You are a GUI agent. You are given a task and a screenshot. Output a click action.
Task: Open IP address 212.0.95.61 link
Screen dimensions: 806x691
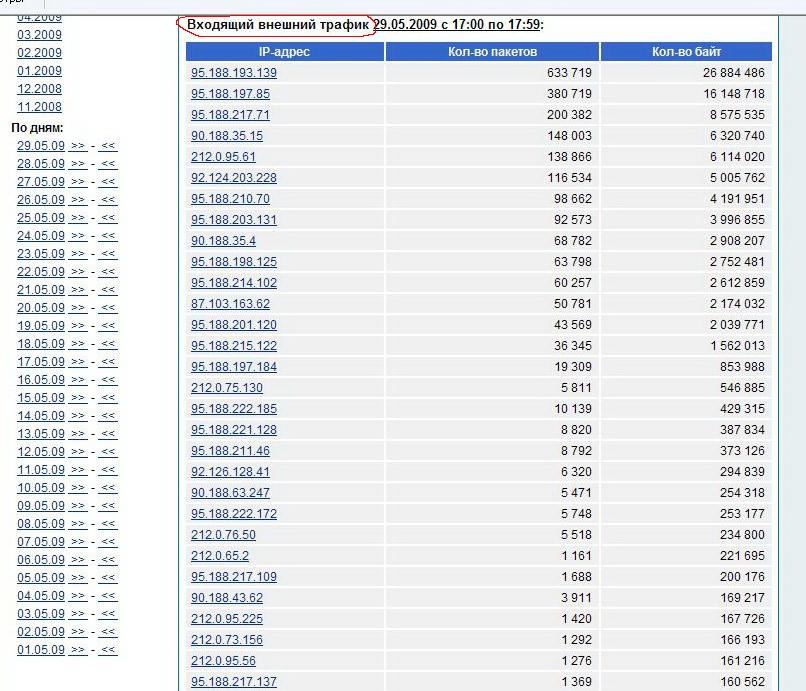point(223,157)
